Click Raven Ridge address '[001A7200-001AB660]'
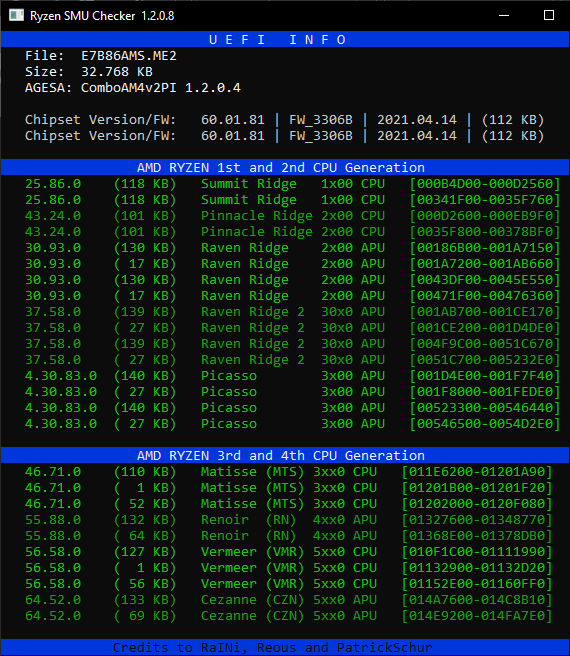 point(484,264)
